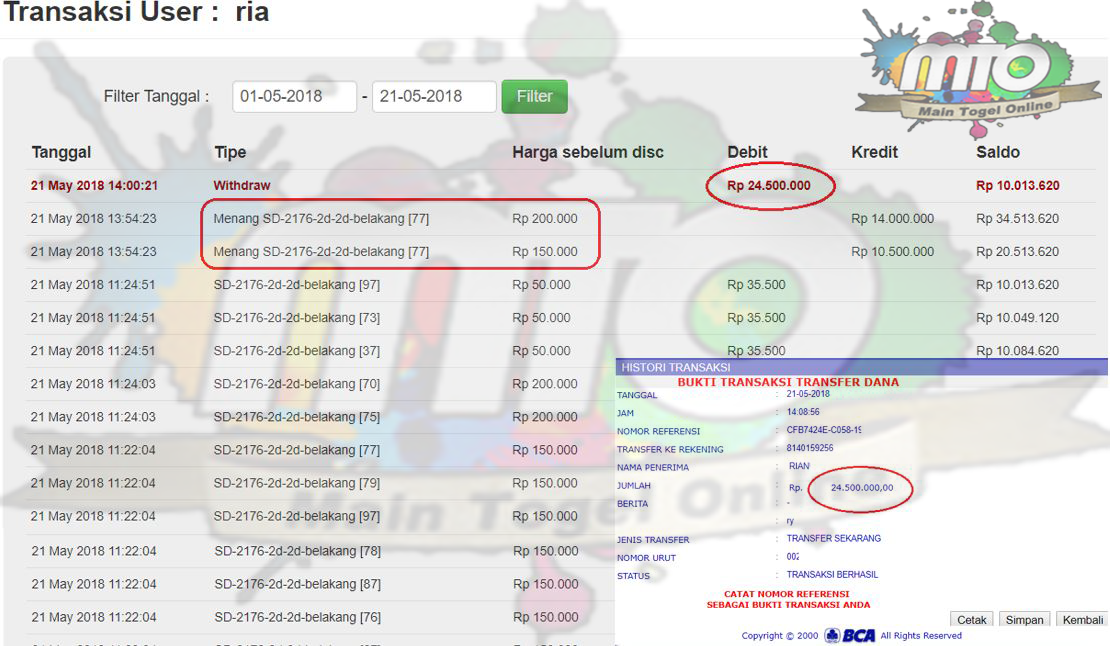Click the Cetak button
Viewport: 1110px width, 646px height.
971,620
